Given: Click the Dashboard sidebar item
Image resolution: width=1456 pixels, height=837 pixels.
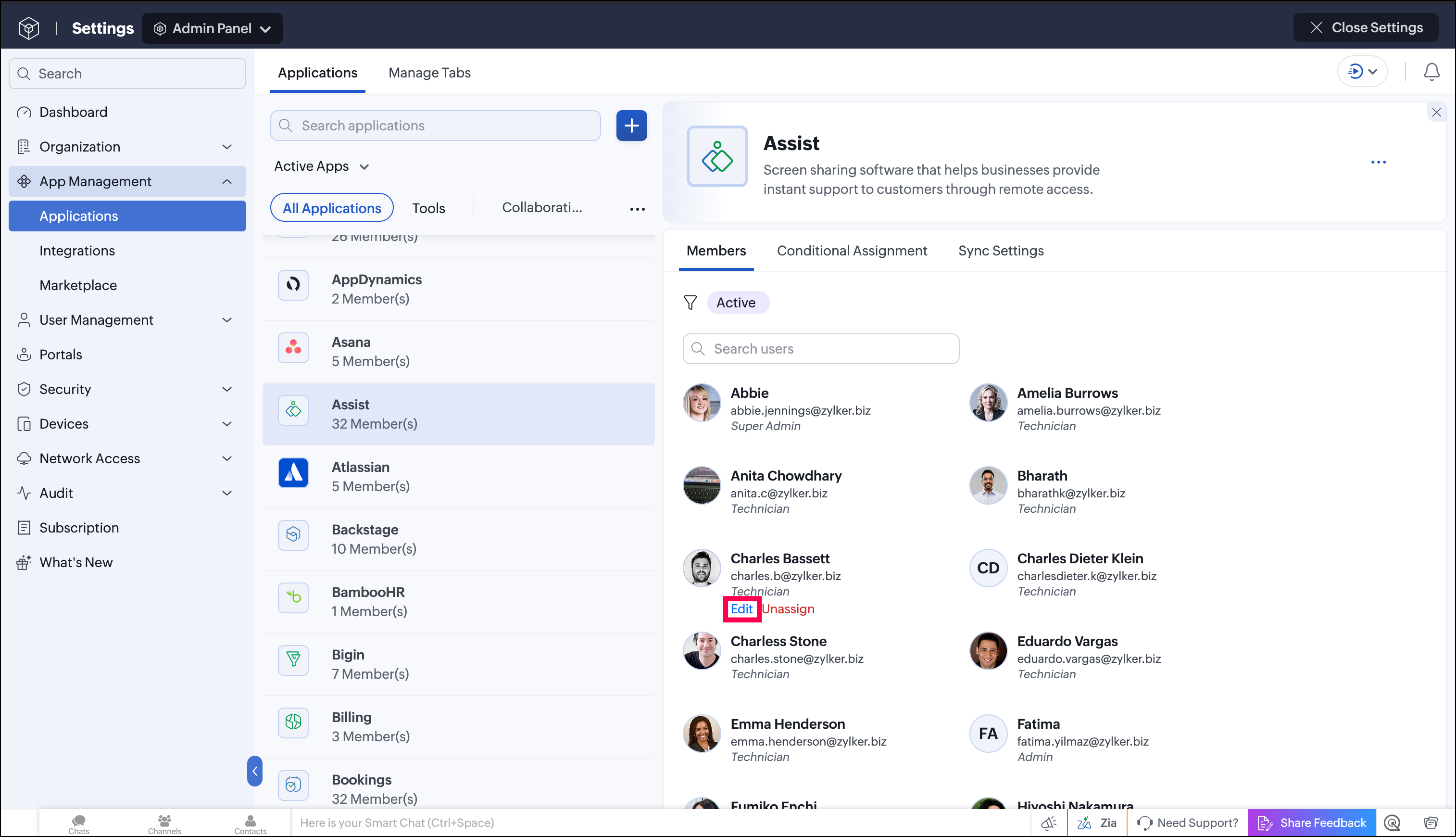Looking at the screenshot, I should (x=127, y=112).
